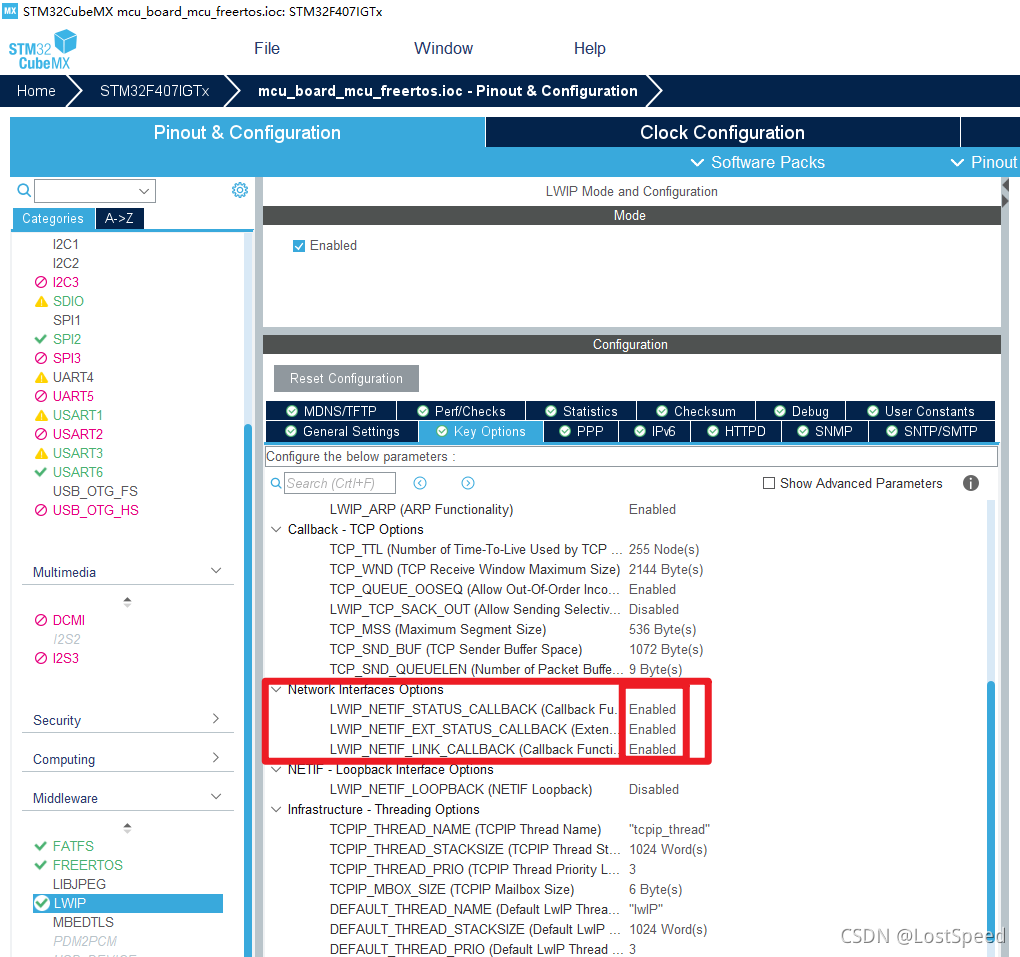
Task: Click the parameter Search (Ctrl+F) field
Action: pyautogui.click(x=340, y=483)
